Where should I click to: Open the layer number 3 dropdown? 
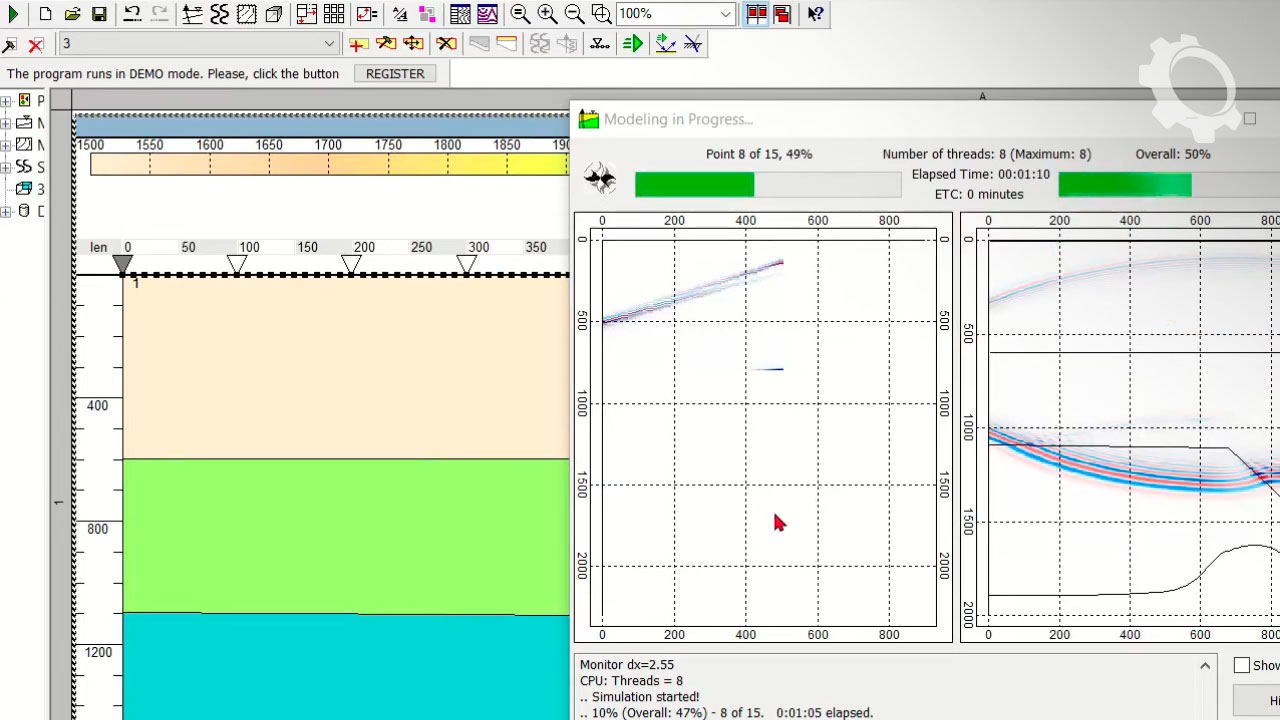click(329, 44)
